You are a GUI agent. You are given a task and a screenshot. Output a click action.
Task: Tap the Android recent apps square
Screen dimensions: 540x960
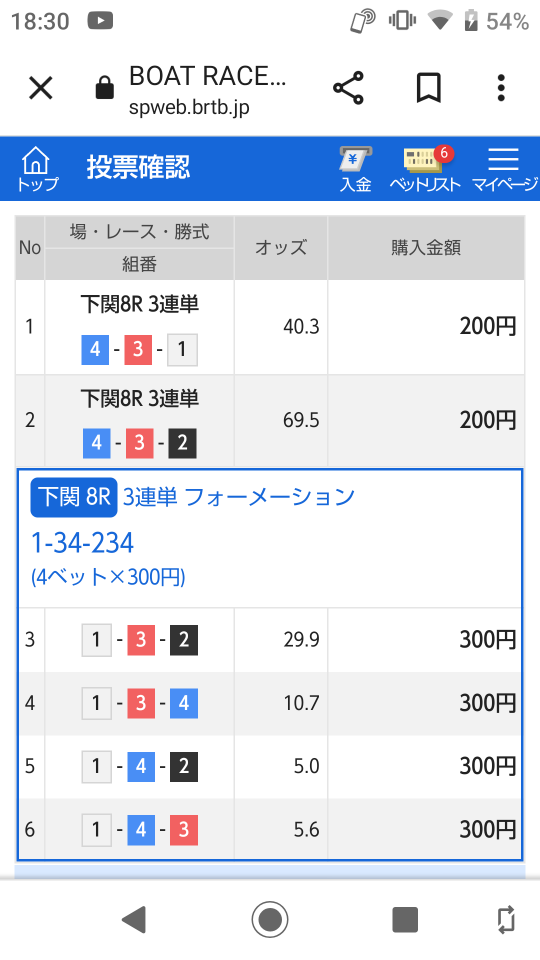pyautogui.click(x=405, y=919)
